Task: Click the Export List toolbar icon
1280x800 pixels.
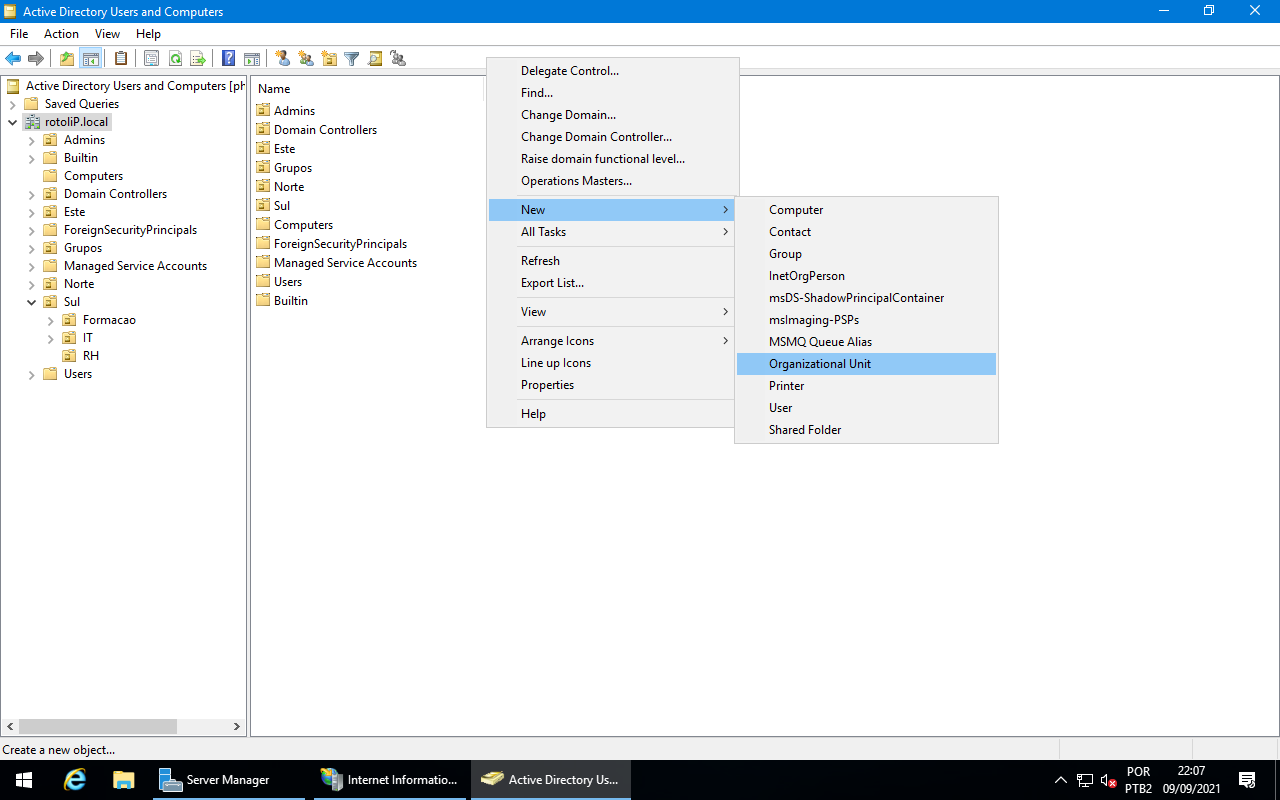Action: point(198,59)
